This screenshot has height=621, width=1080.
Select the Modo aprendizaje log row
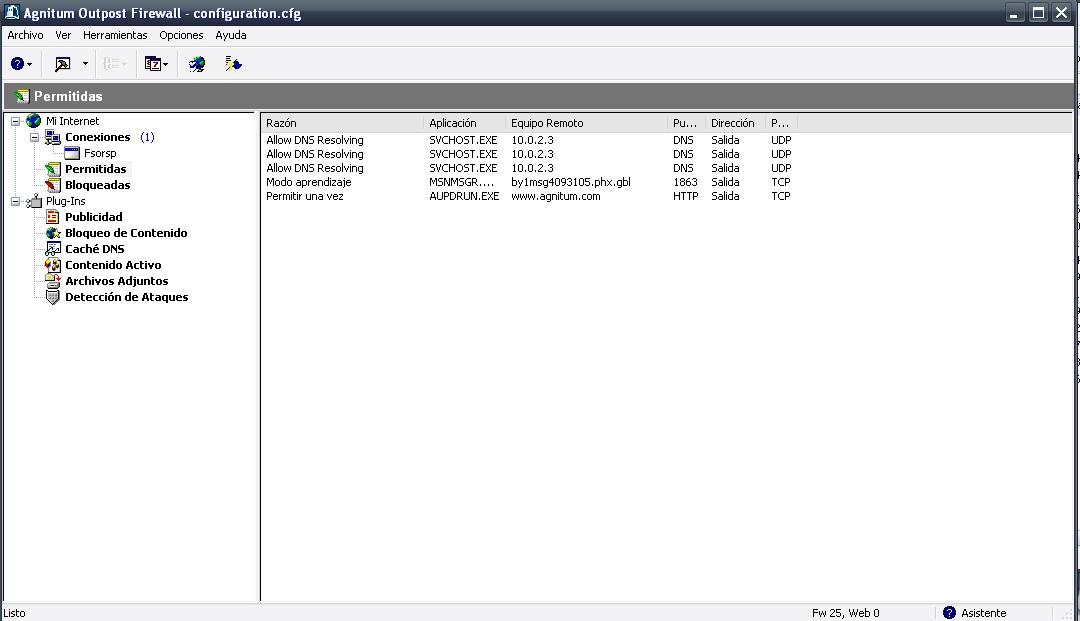(x=529, y=182)
